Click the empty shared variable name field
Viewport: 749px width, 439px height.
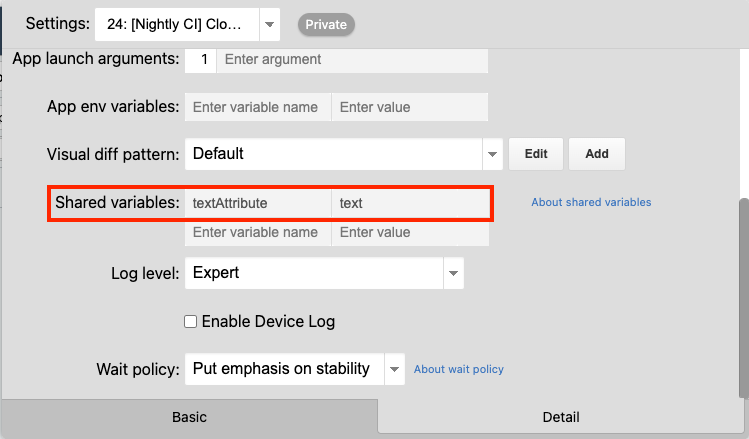(x=258, y=233)
